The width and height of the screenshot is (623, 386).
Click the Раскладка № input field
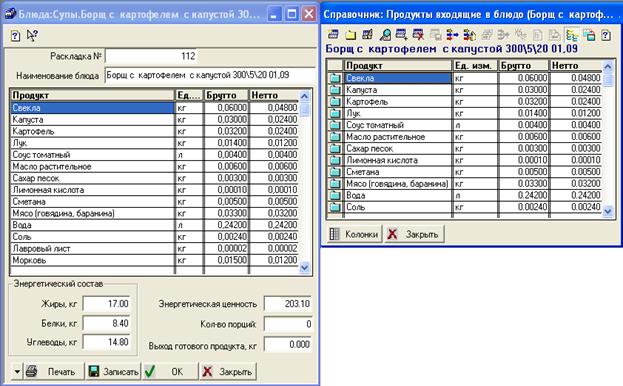tap(151, 56)
